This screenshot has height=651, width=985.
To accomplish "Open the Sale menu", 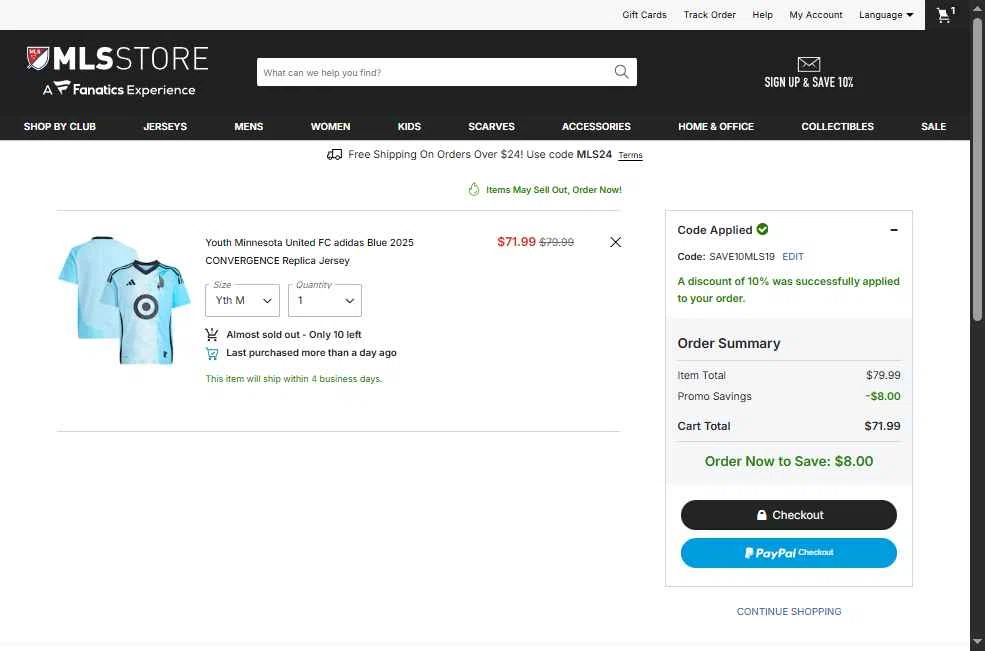I will tap(933, 126).
